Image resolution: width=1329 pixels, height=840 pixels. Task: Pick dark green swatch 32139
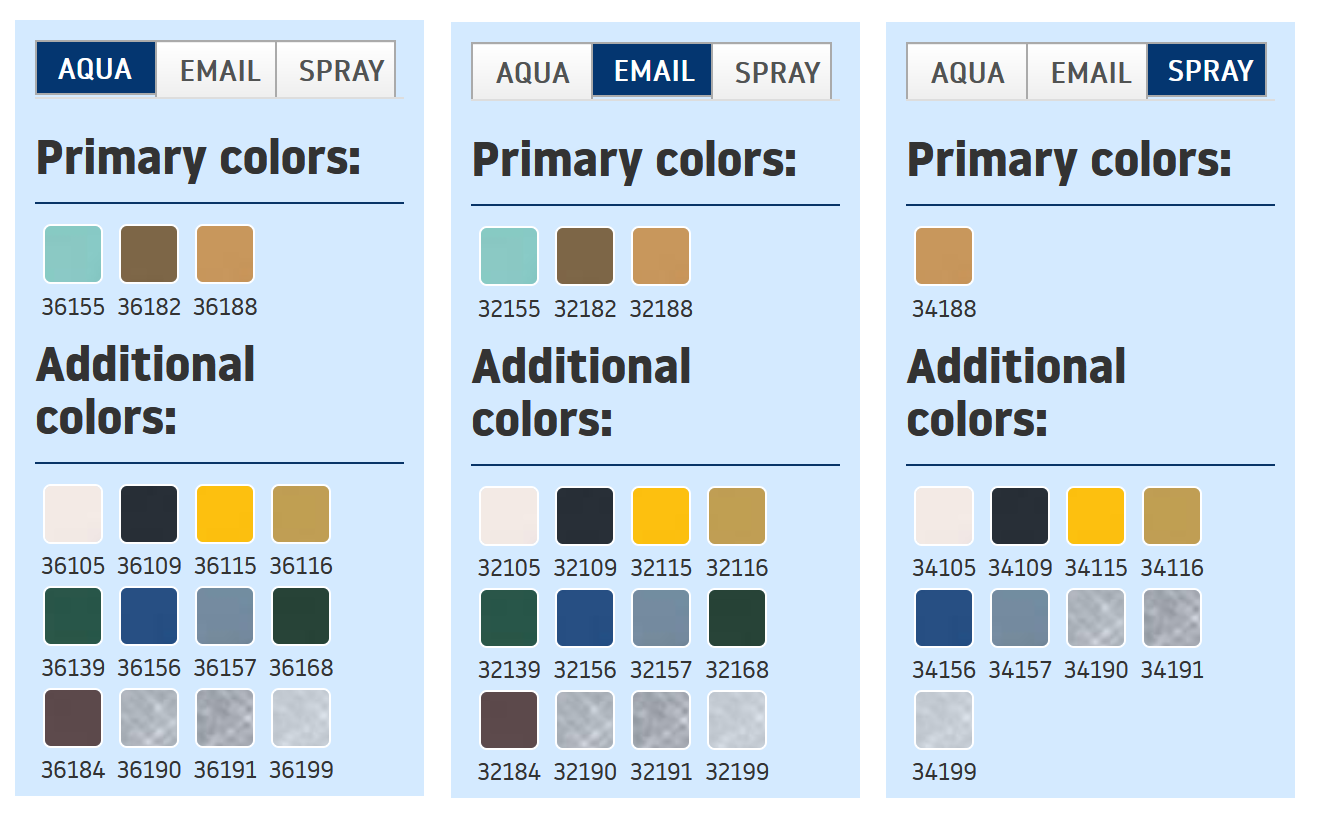tap(509, 618)
